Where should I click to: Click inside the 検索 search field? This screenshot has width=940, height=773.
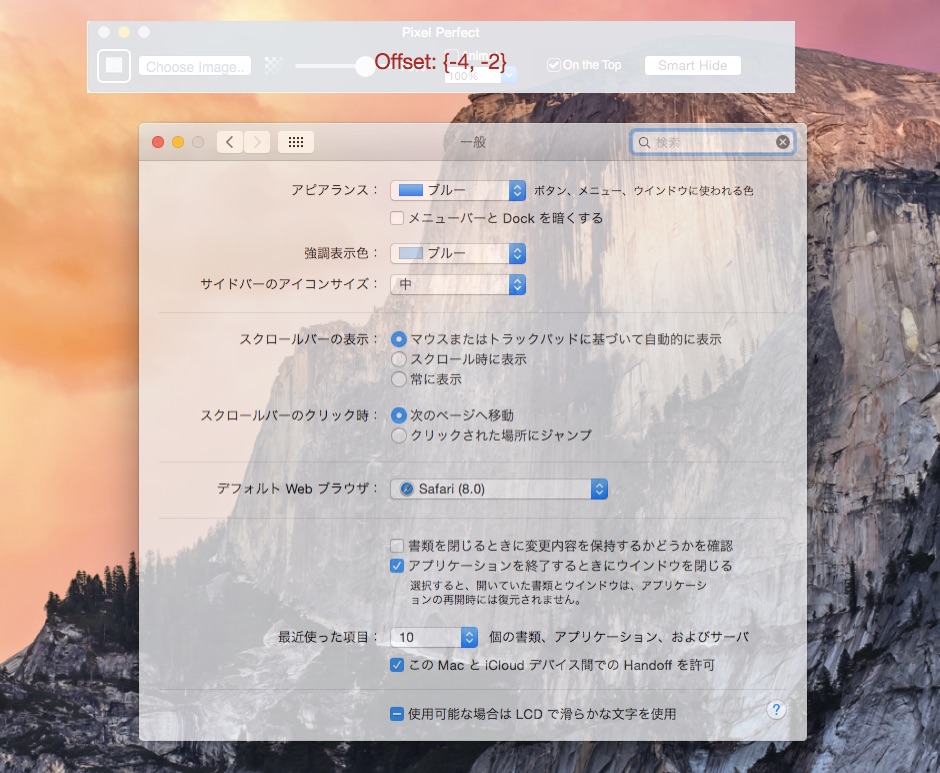(x=712, y=142)
